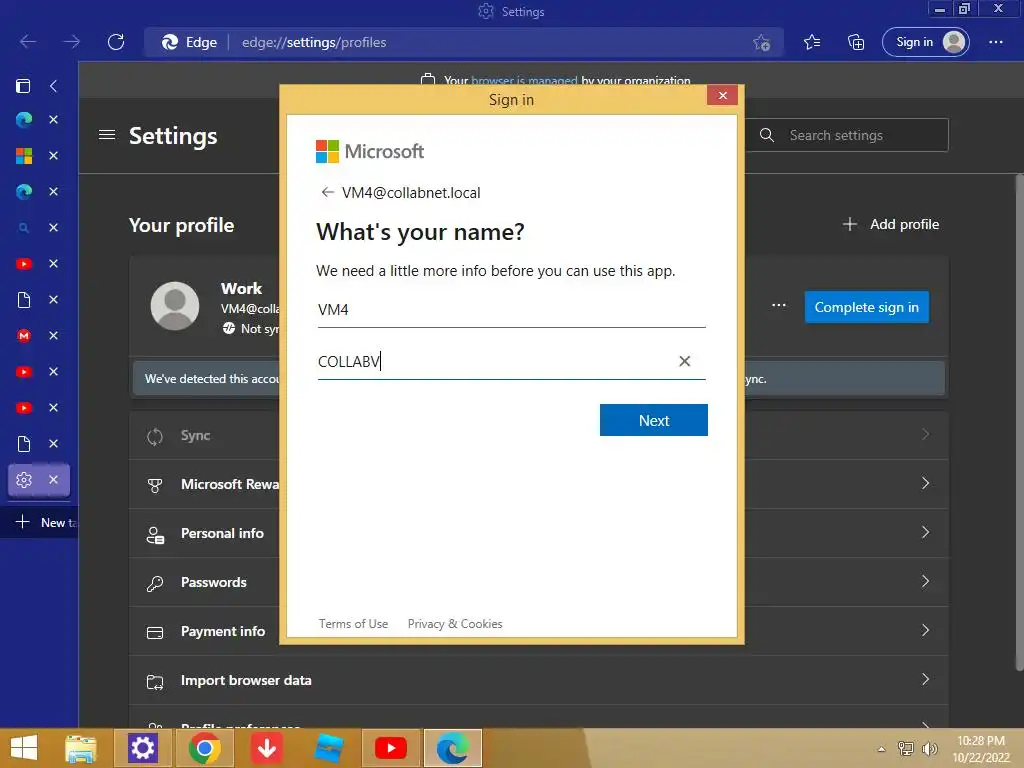Open the Settings and more ellipsis menu
Viewport: 1024px width, 768px height.
click(995, 42)
